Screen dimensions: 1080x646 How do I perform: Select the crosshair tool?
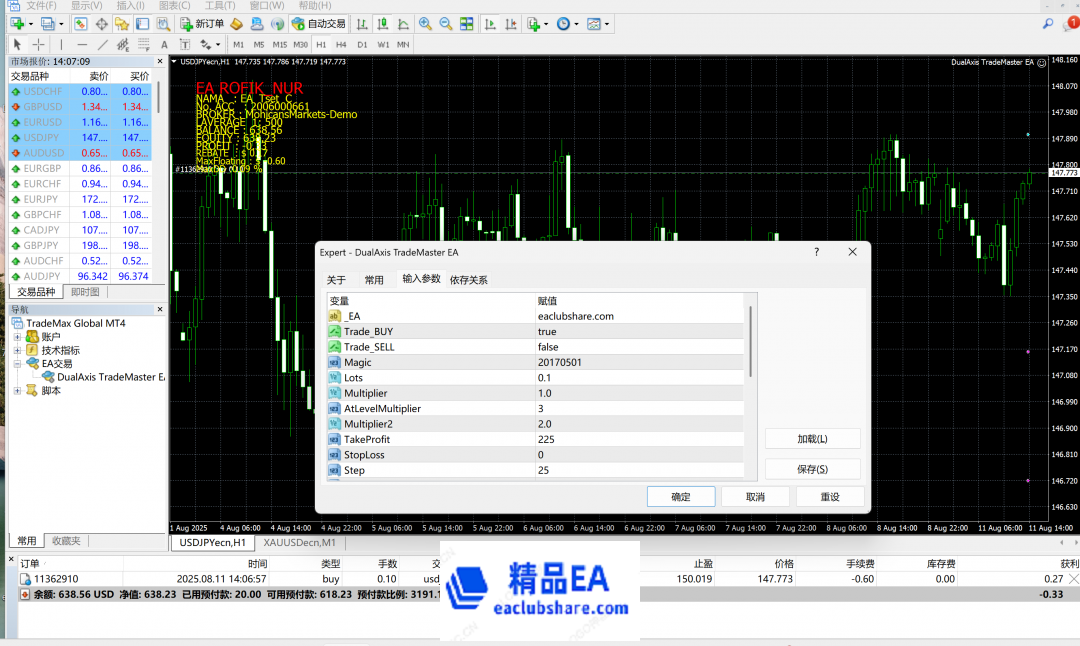(x=39, y=44)
